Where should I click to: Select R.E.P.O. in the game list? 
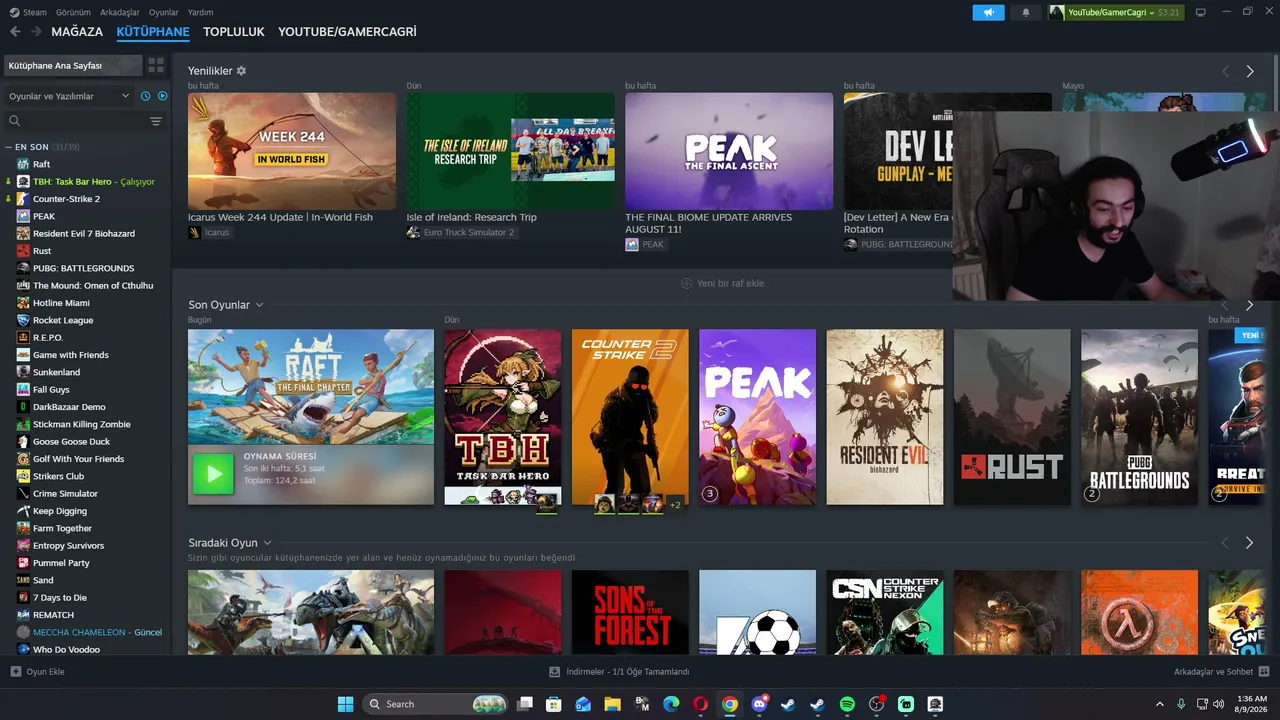pos(48,337)
